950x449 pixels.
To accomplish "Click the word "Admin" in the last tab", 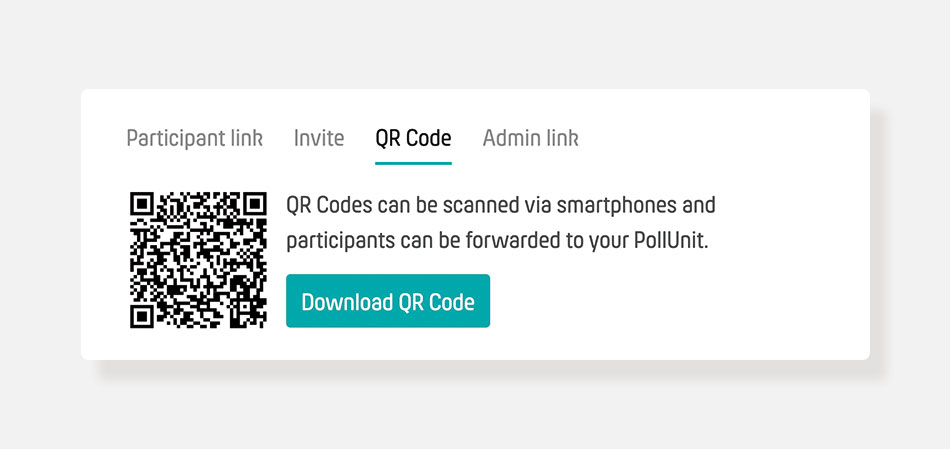I will coord(508,139).
